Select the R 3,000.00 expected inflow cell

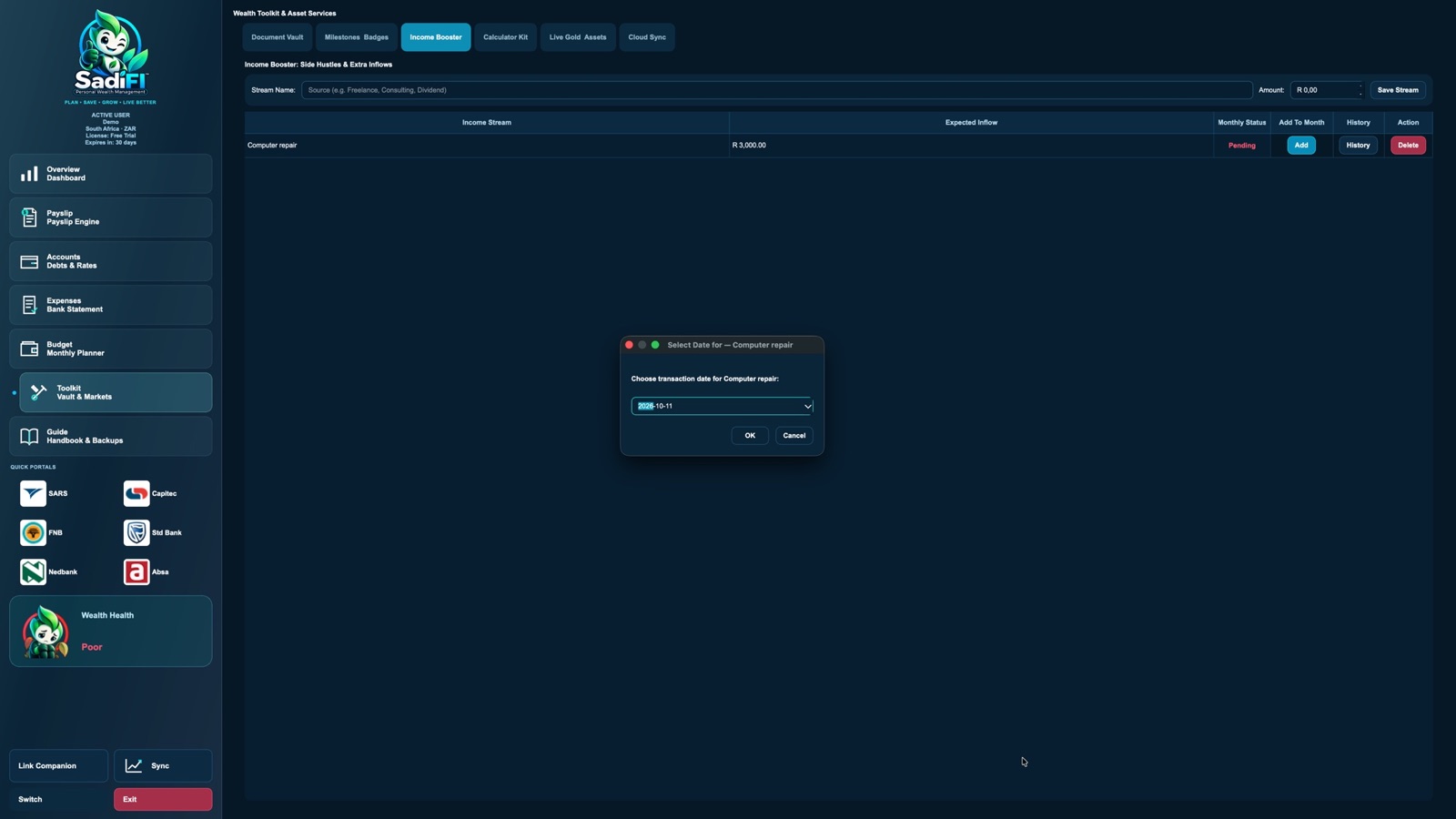click(x=971, y=146)
